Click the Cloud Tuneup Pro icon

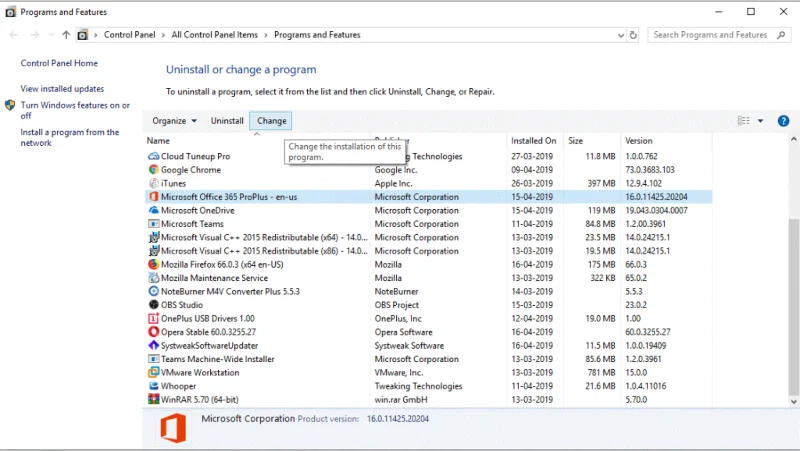[153, 156]
